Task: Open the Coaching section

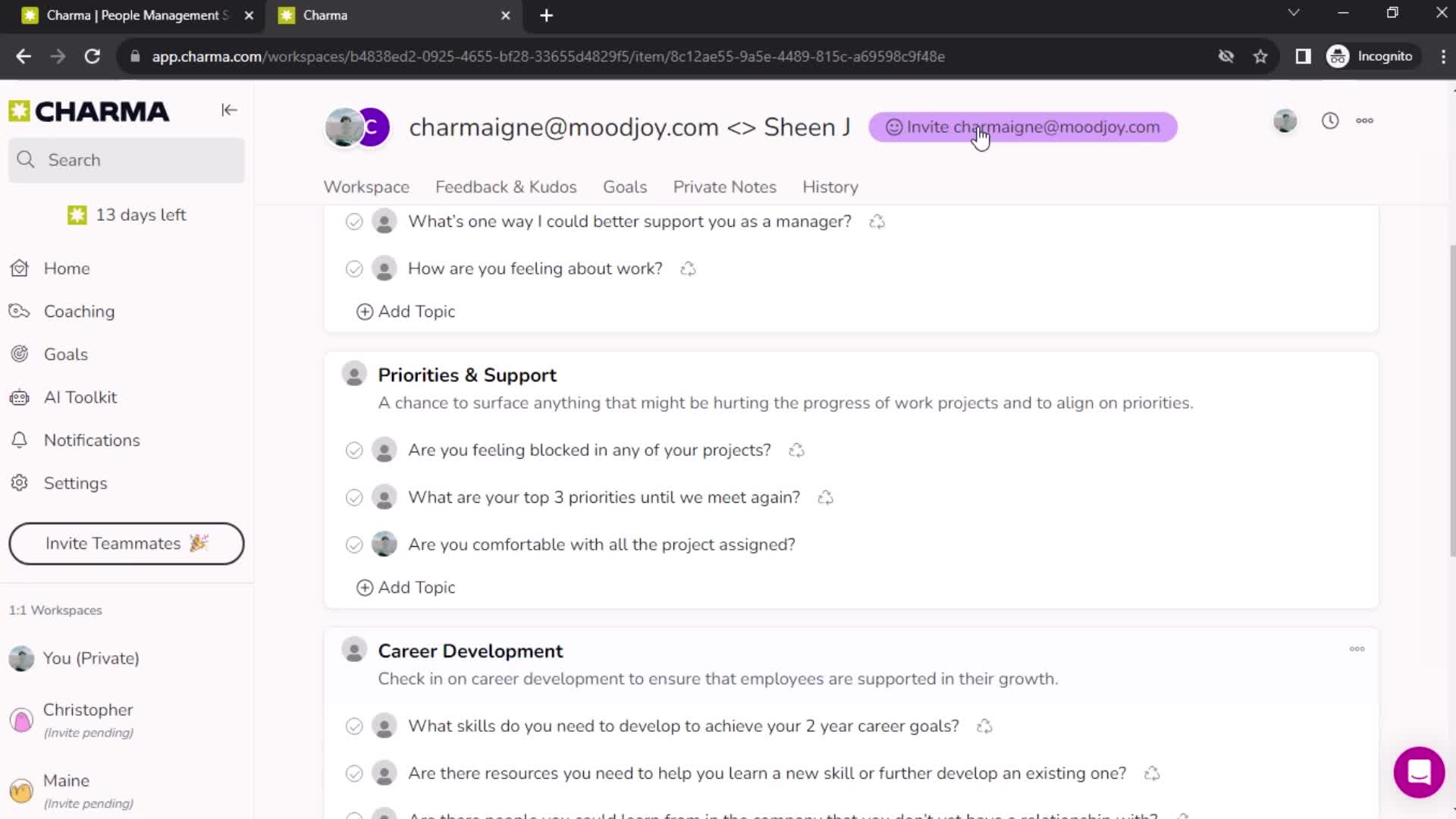Action: [x=79, y=311]
